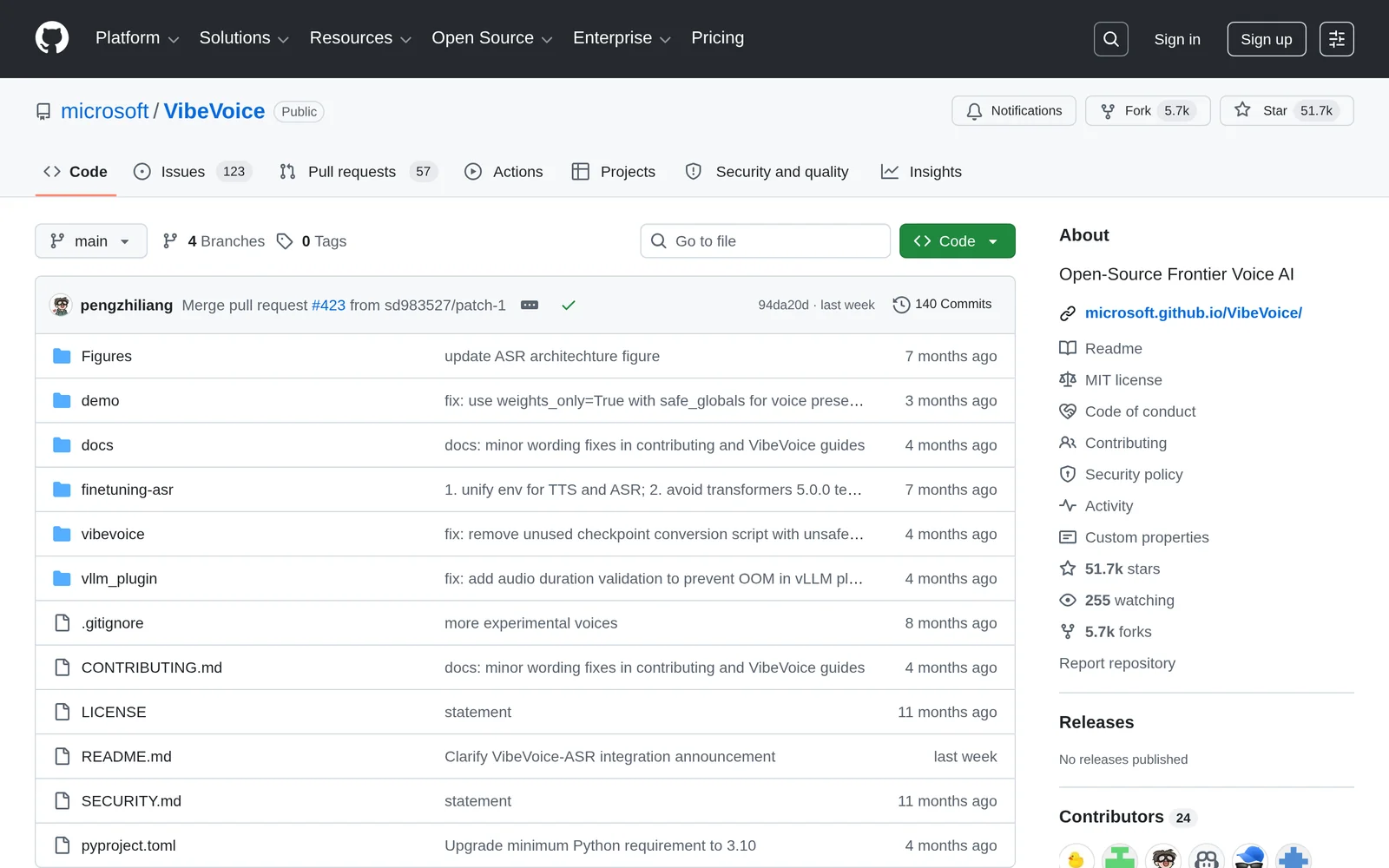Switch to the Actions tab
This screenshot has height=868, width=1389.
click(x=504, y=172)
